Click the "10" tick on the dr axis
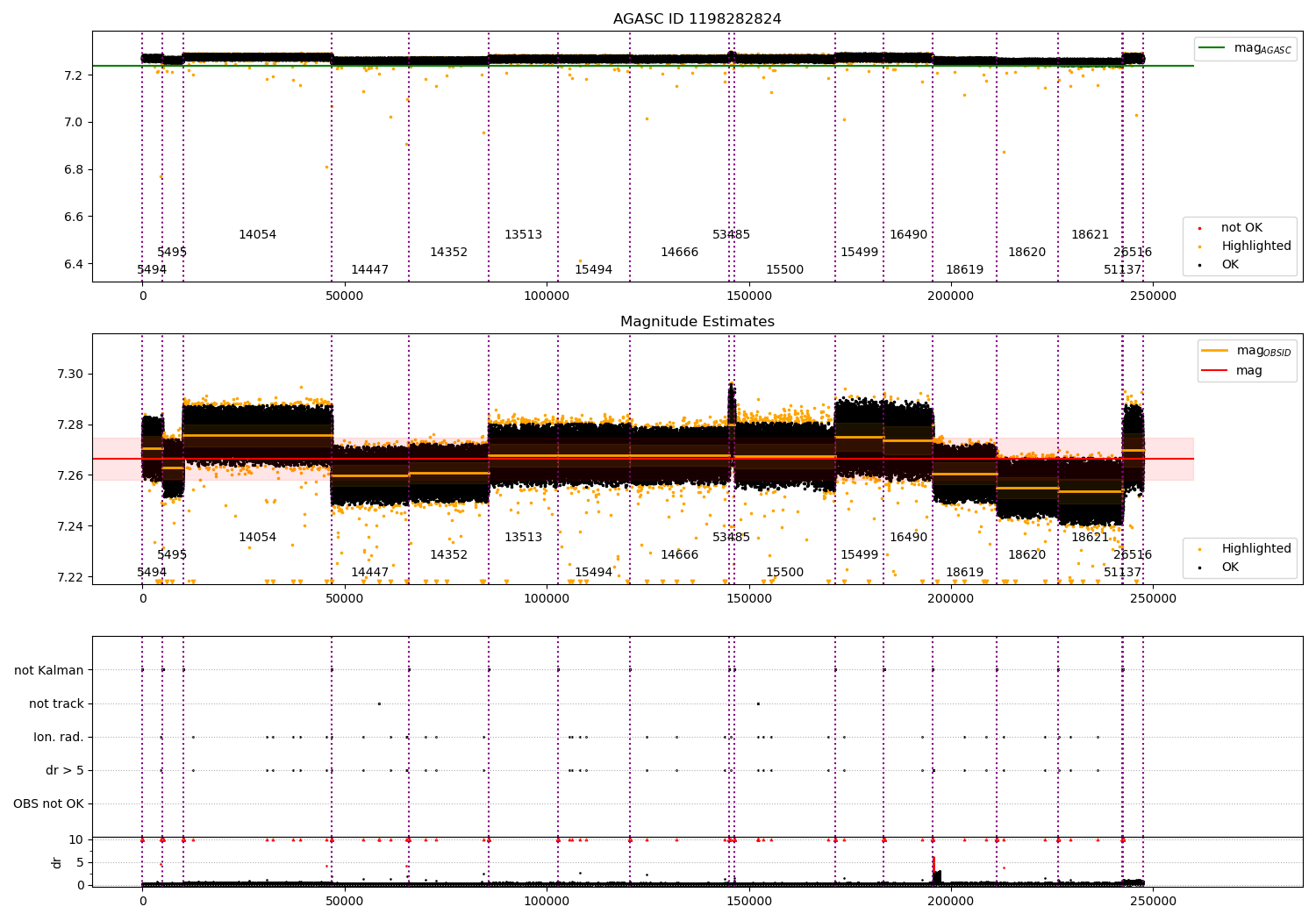 coord(76,840)
